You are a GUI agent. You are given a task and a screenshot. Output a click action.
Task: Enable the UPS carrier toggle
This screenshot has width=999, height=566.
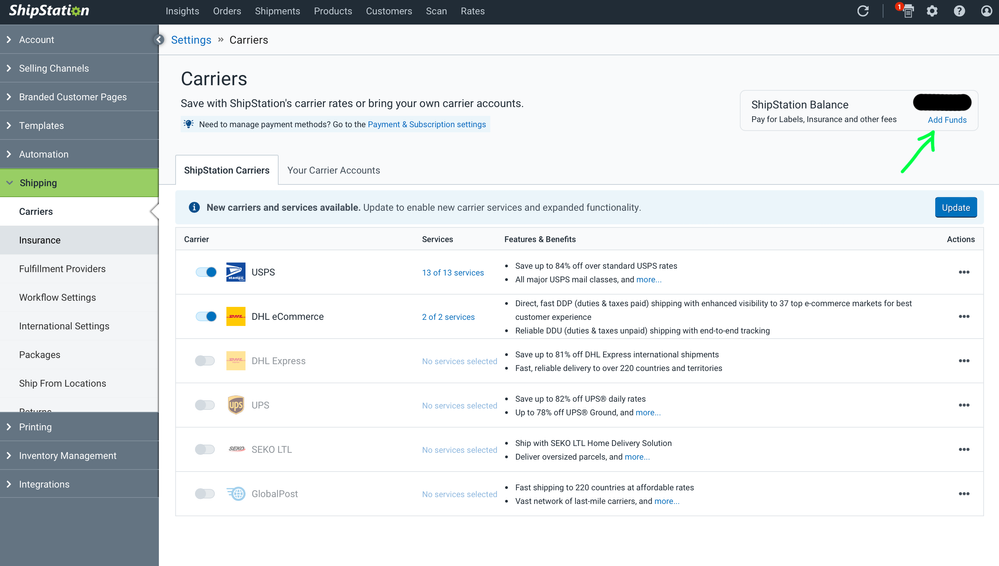pos(205,405)
